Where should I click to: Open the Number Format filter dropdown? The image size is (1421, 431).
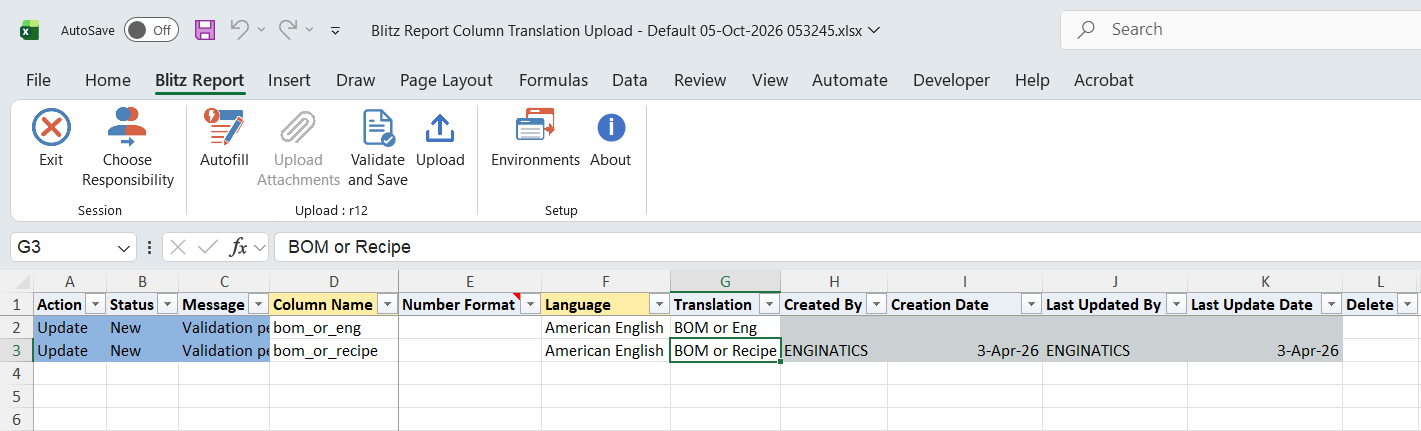(x=530, y=304)
